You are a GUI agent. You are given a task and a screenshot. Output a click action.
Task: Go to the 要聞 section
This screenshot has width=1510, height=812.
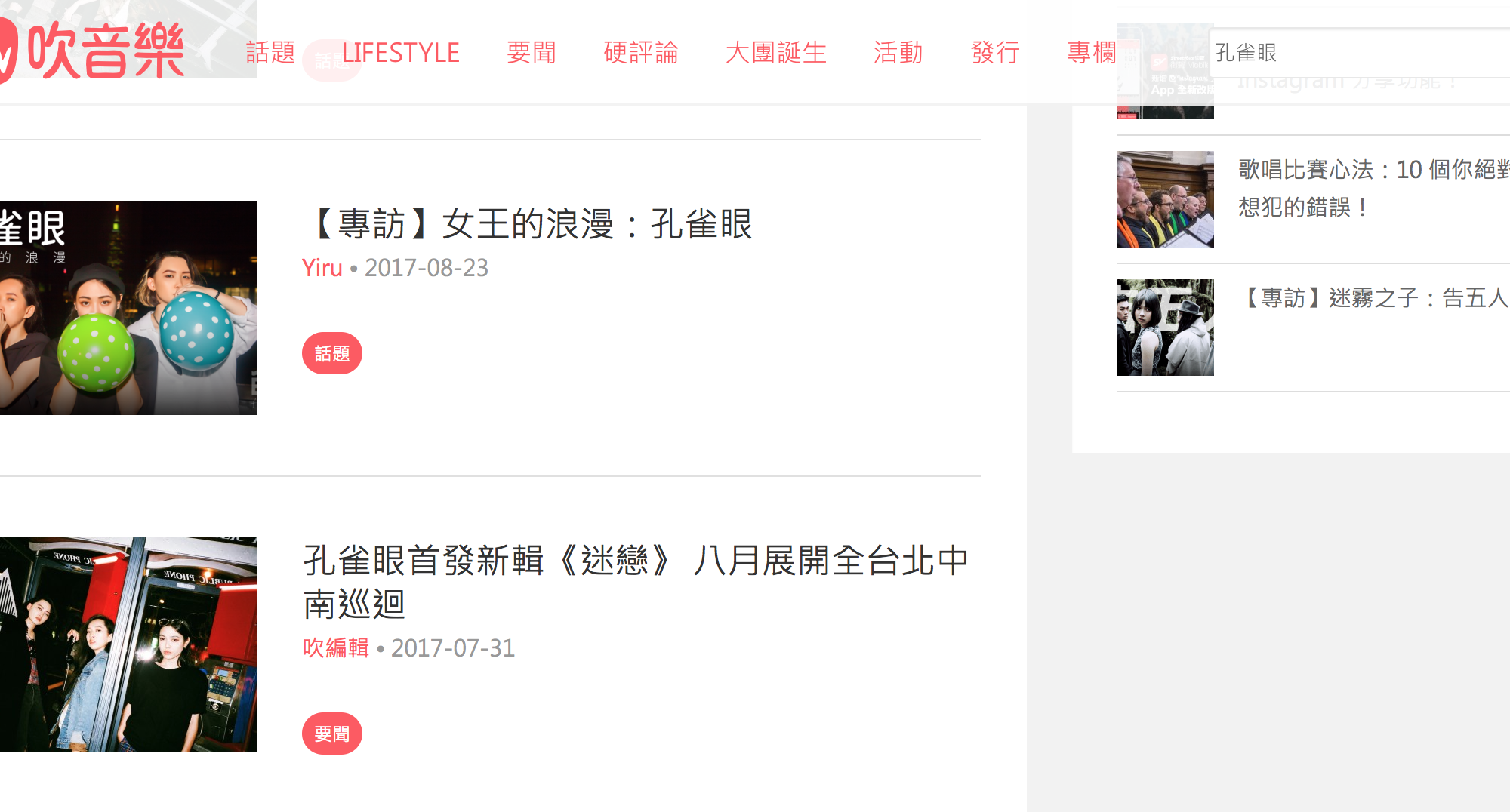(531, 52)
